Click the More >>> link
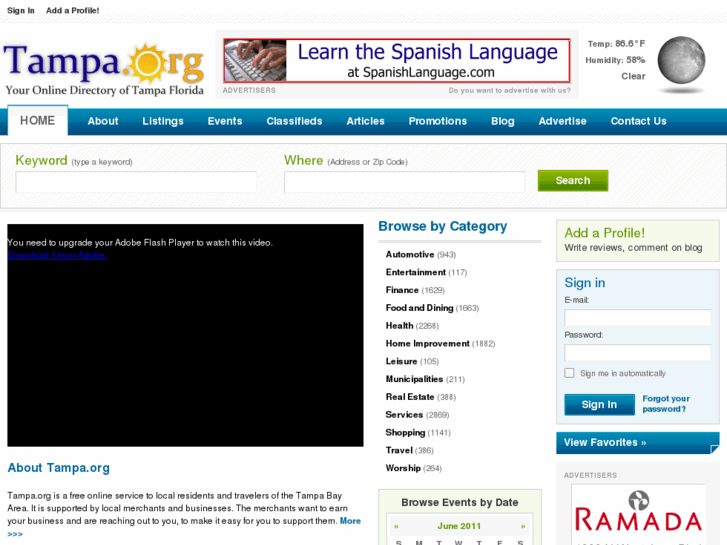Viewport: 727px width, 545px height. 350,521
